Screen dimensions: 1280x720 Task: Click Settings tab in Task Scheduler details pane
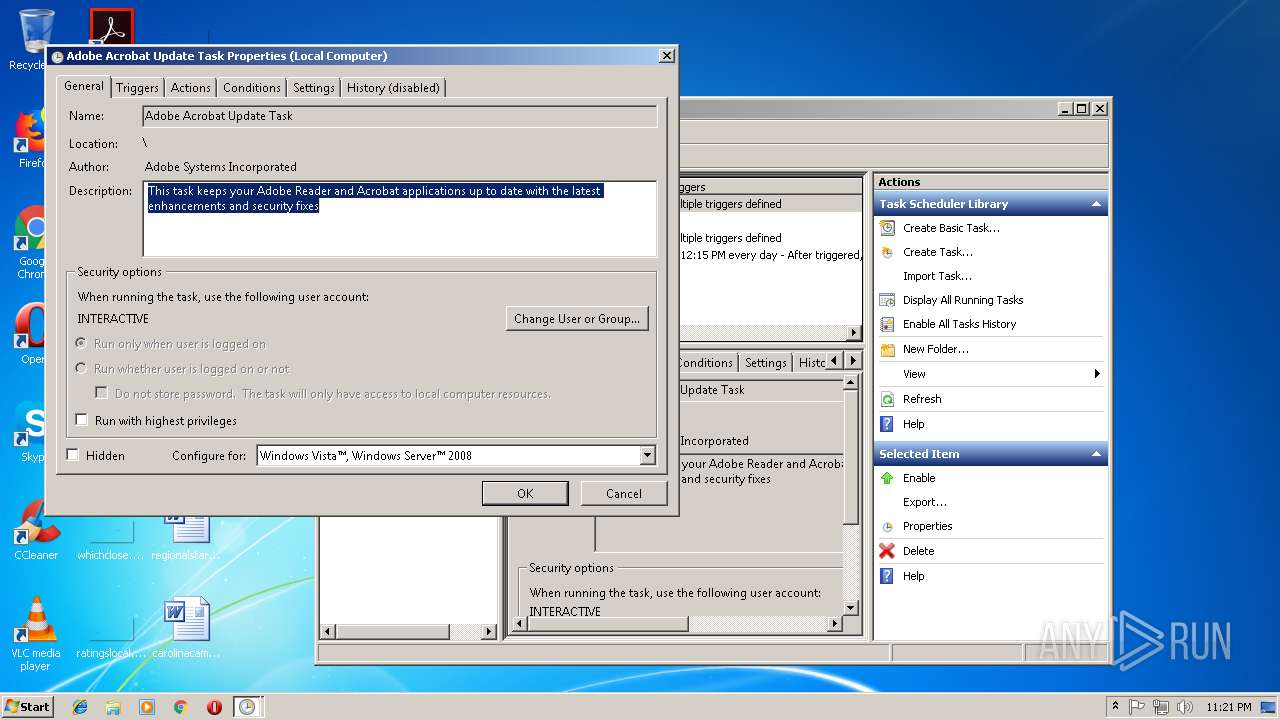[x=766, y=363]
